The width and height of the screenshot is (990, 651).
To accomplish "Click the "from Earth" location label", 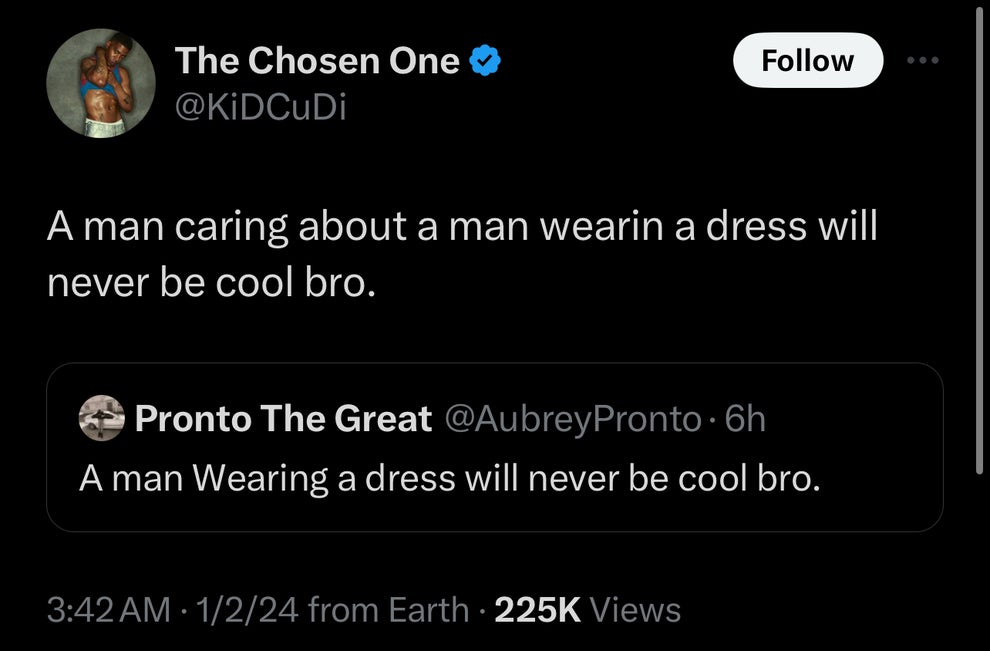I will click(x=389, y=609).
